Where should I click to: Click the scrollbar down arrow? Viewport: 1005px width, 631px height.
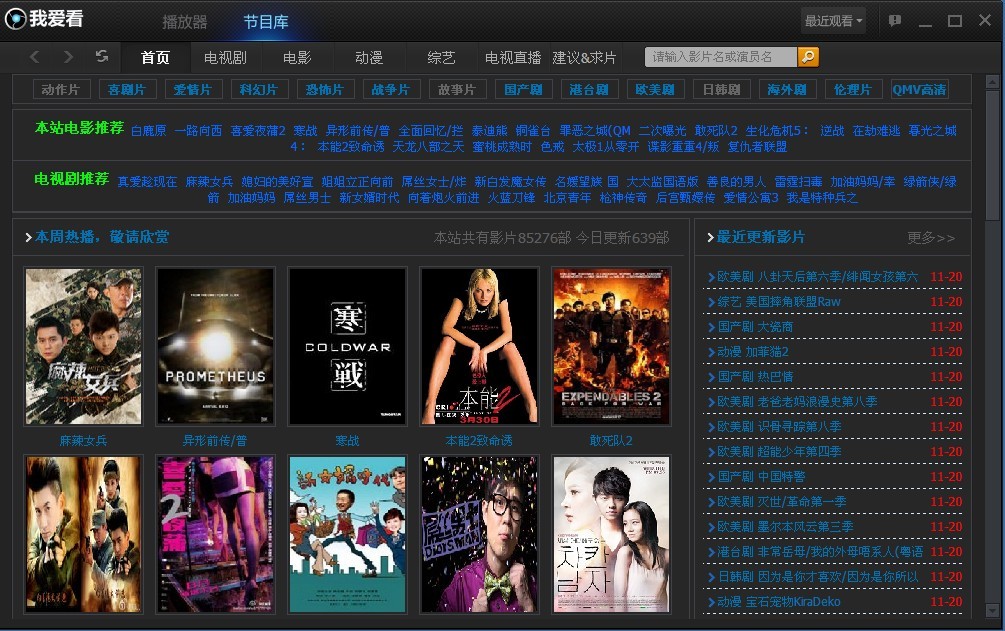pos(992,610)
